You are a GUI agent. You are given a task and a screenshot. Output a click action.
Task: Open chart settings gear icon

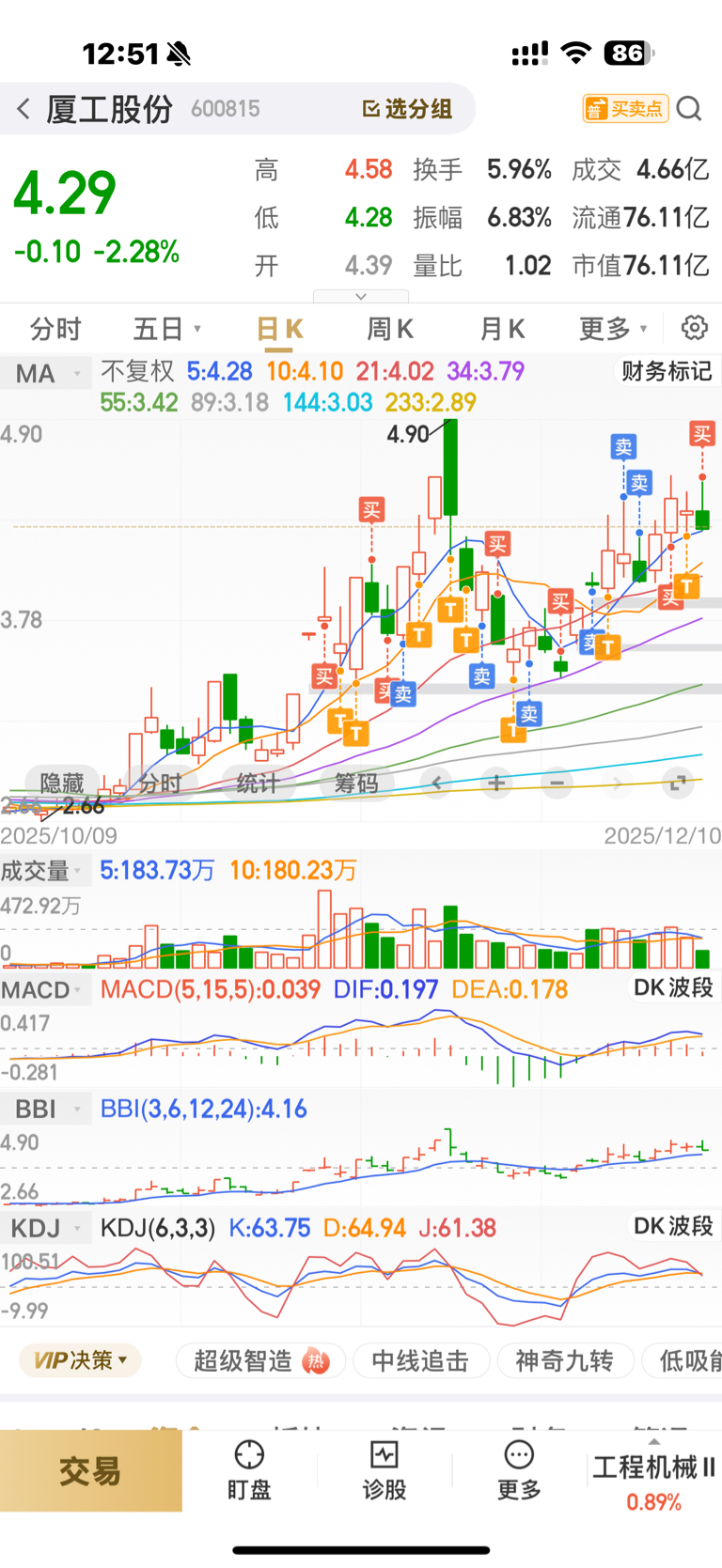[695, 328]
